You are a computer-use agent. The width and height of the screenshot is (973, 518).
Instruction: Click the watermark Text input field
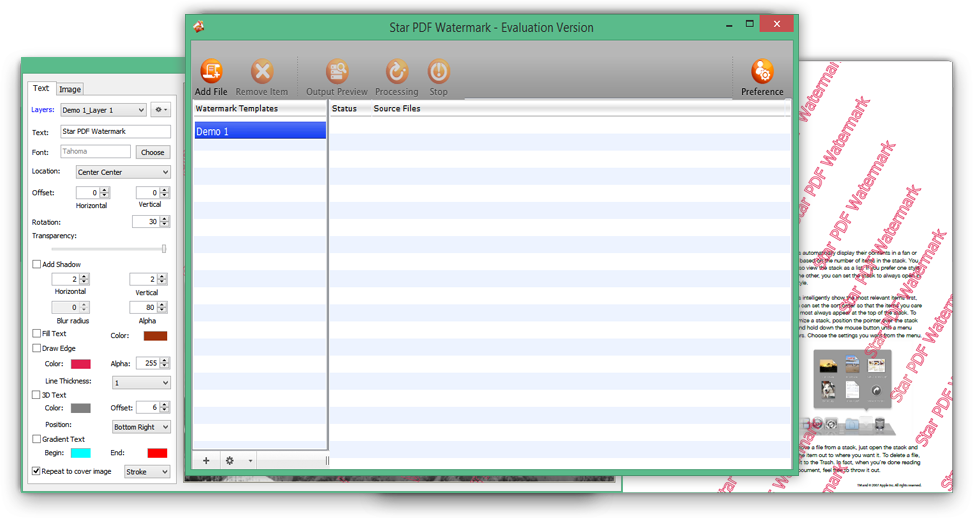pos(115,131)
